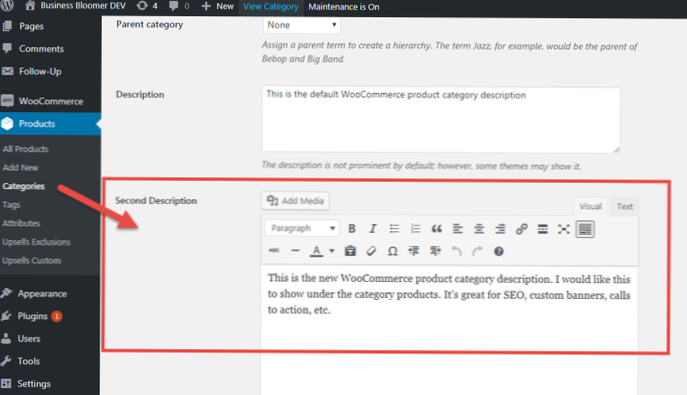Click inside the Description textarea
Image resolution: width=687 pixels, height=395 pixels.
pyautogui.click(x=441, y=120)
